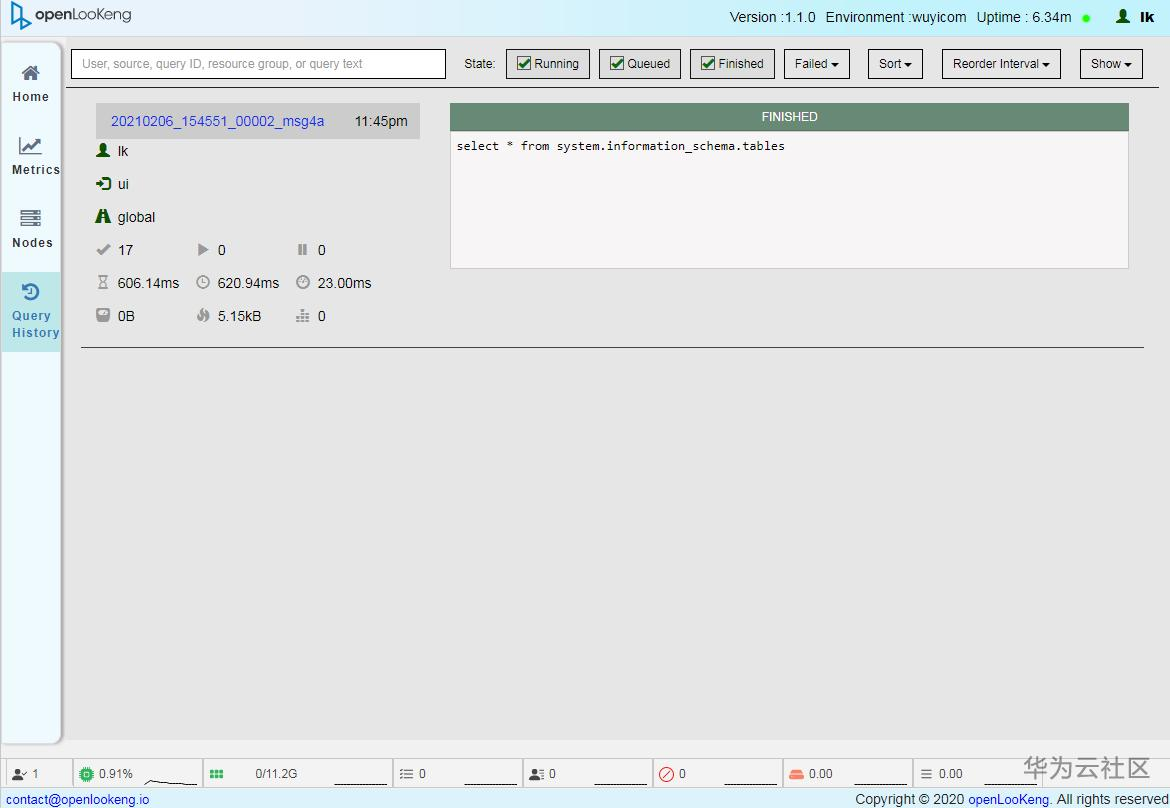Screen dimensions: 1170x808
Task: Click the memory icon beside 0B
Action: point(103,315)
